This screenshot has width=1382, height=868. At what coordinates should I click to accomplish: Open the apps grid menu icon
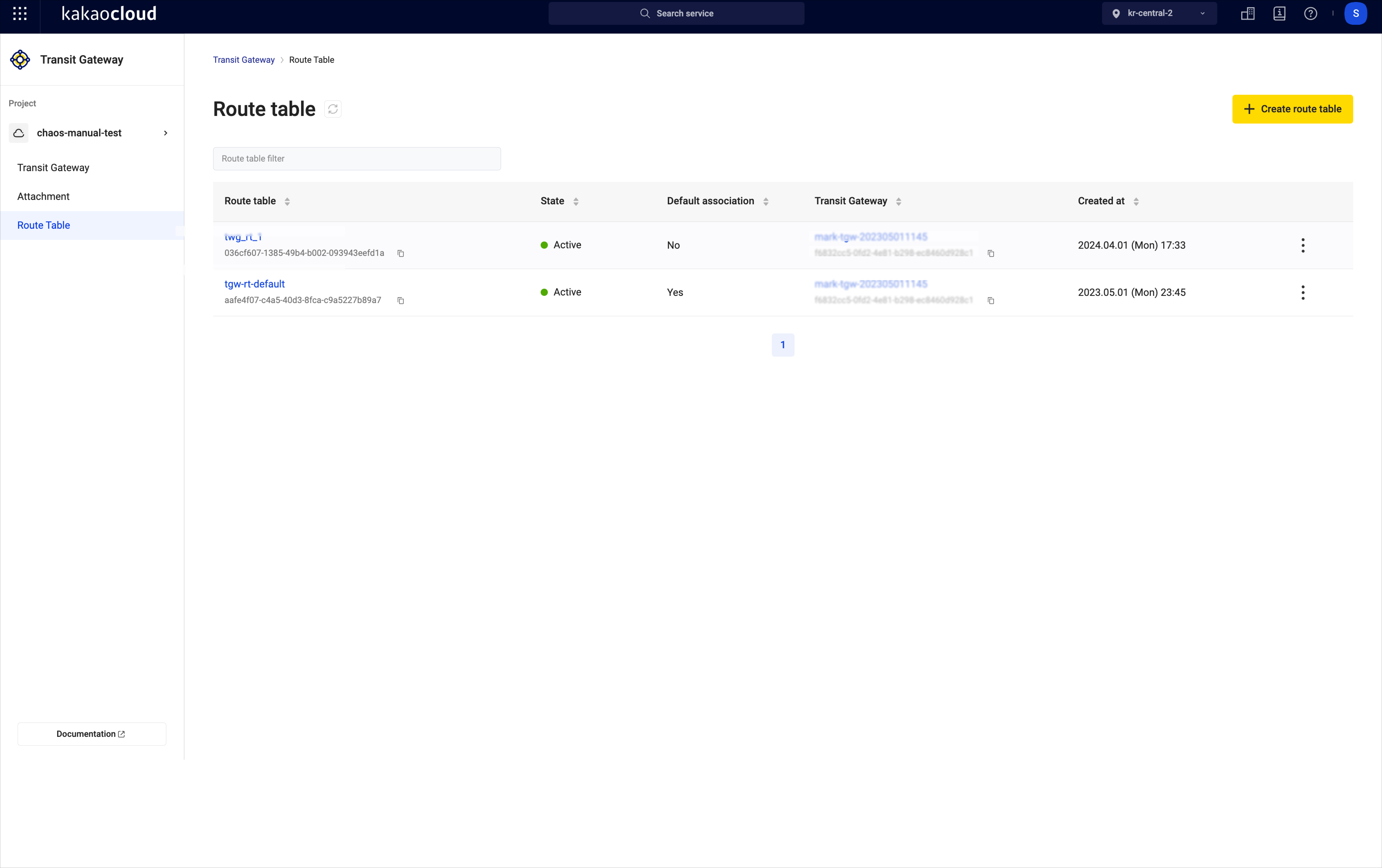[x=20, y=13]
